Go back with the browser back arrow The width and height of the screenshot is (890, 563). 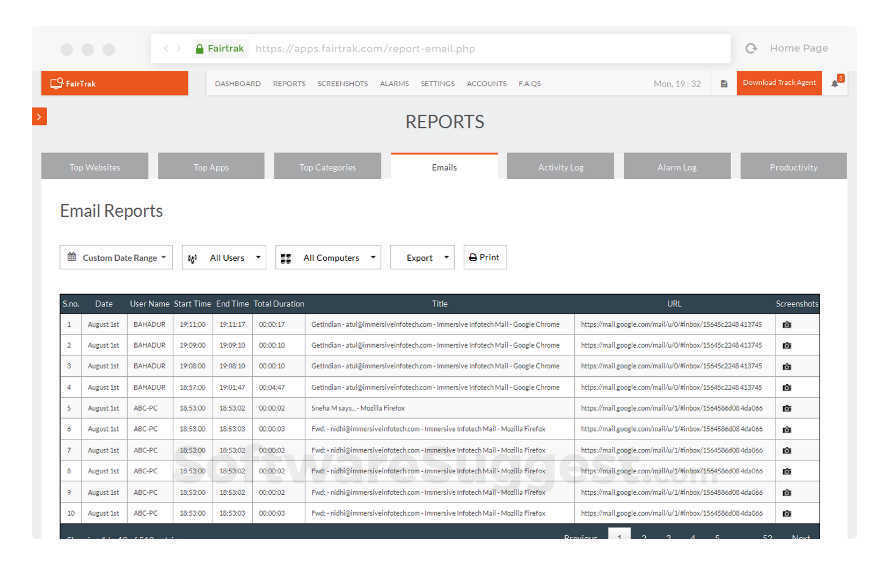(x=166, y=48)
